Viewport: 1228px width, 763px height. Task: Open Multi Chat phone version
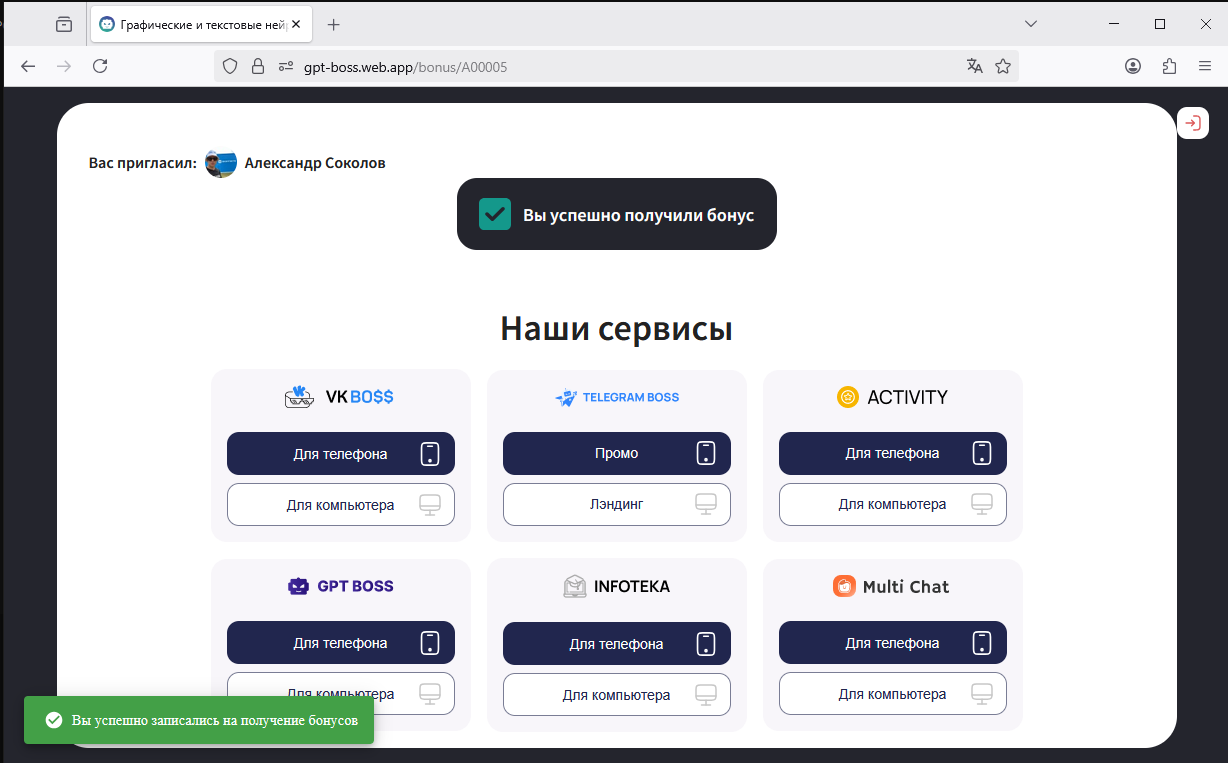point(893,643)
